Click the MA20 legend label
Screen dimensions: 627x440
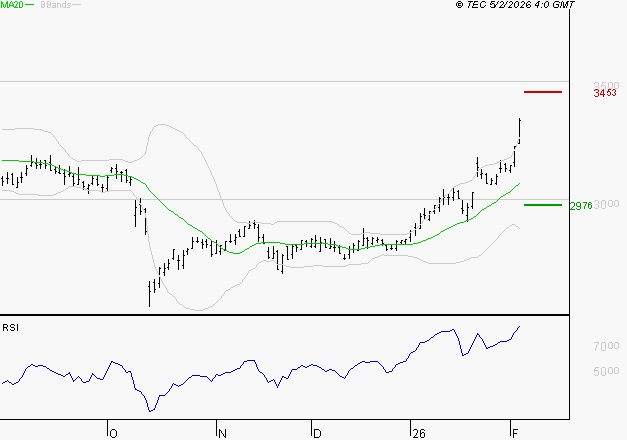12,5
